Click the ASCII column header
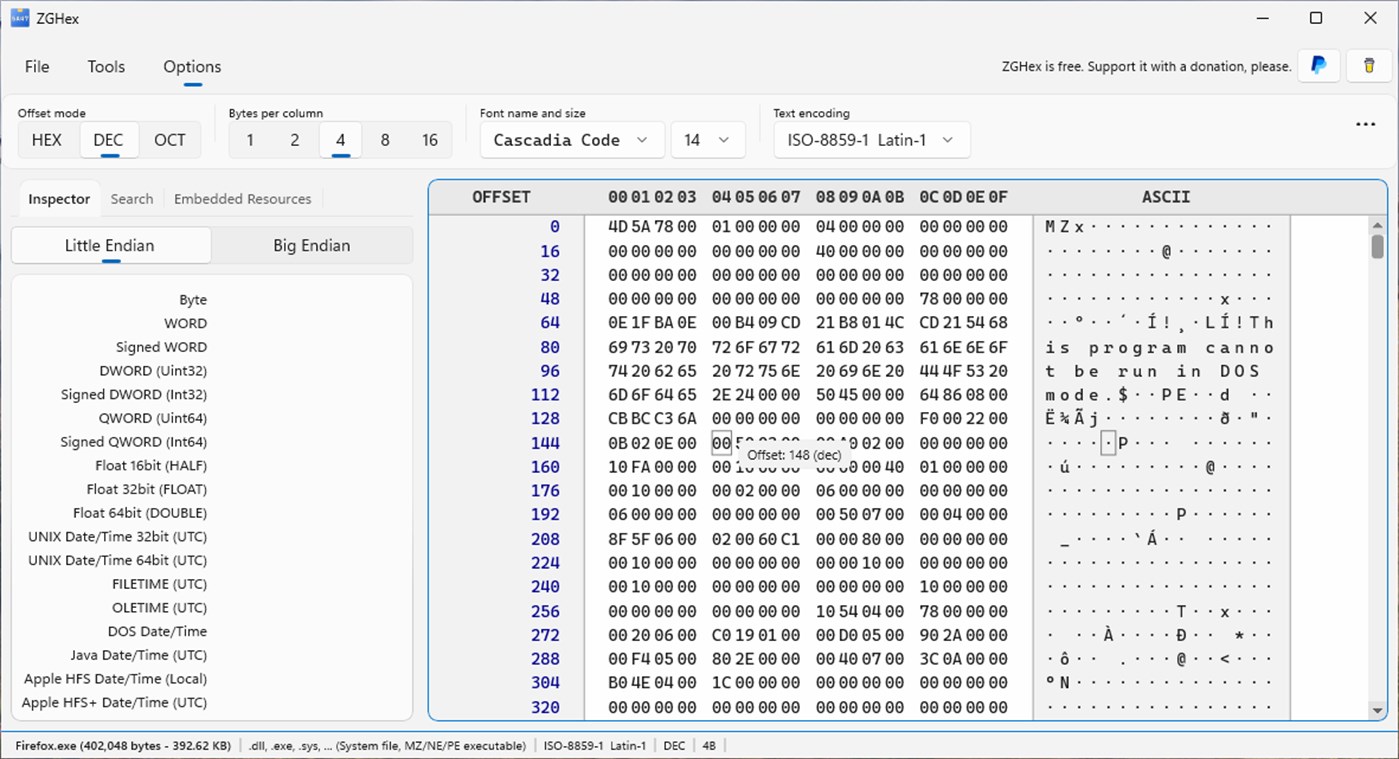 [x=1166, y=197]
